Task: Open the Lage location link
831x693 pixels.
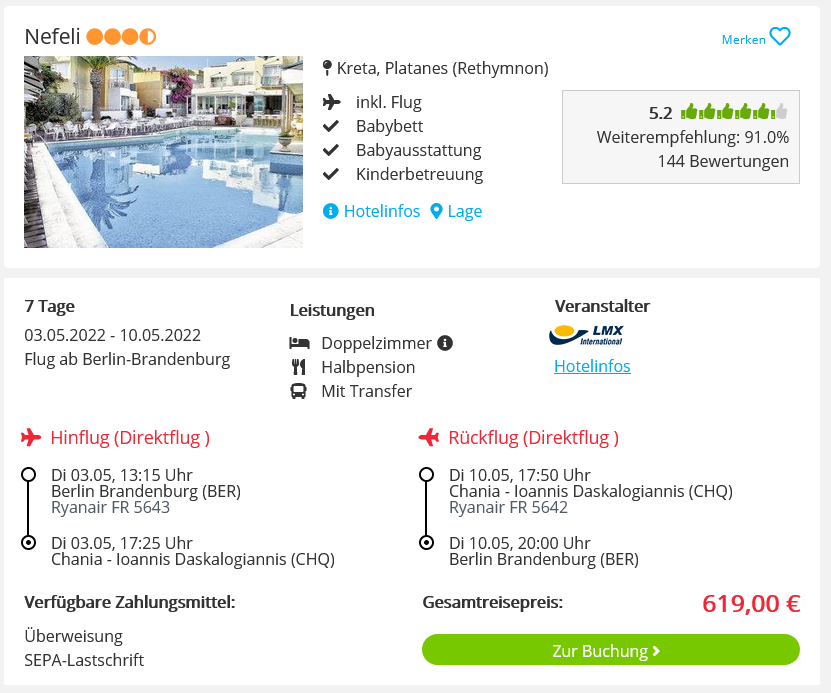Action: point(465,211)
